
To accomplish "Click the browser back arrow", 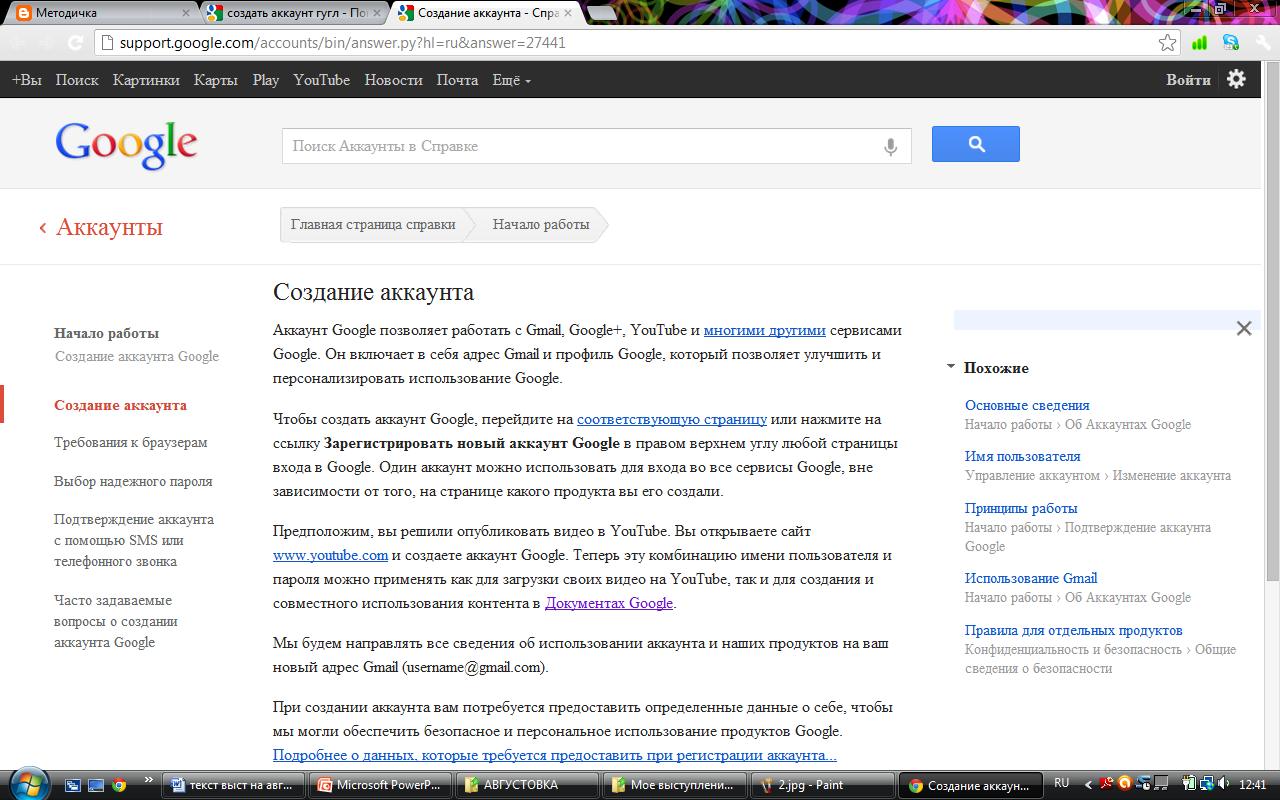I will 18,43.
